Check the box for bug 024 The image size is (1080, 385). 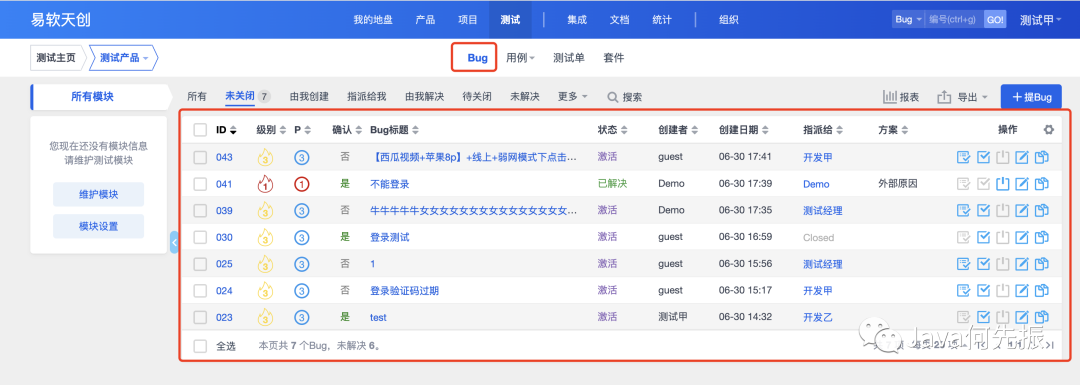tap(200, 291)
